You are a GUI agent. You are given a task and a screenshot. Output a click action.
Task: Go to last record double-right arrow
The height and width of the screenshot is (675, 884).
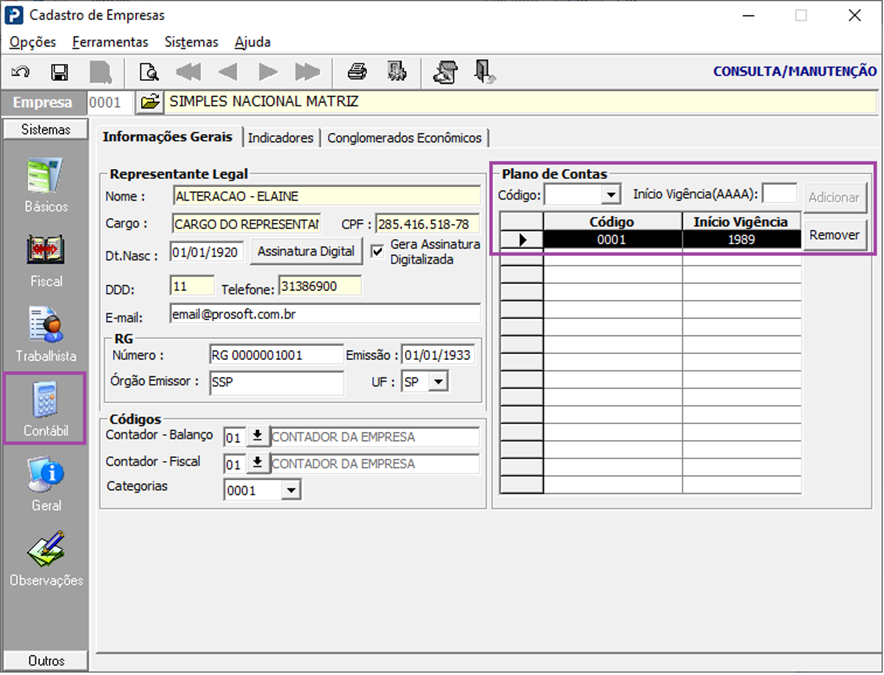(307, 72)
